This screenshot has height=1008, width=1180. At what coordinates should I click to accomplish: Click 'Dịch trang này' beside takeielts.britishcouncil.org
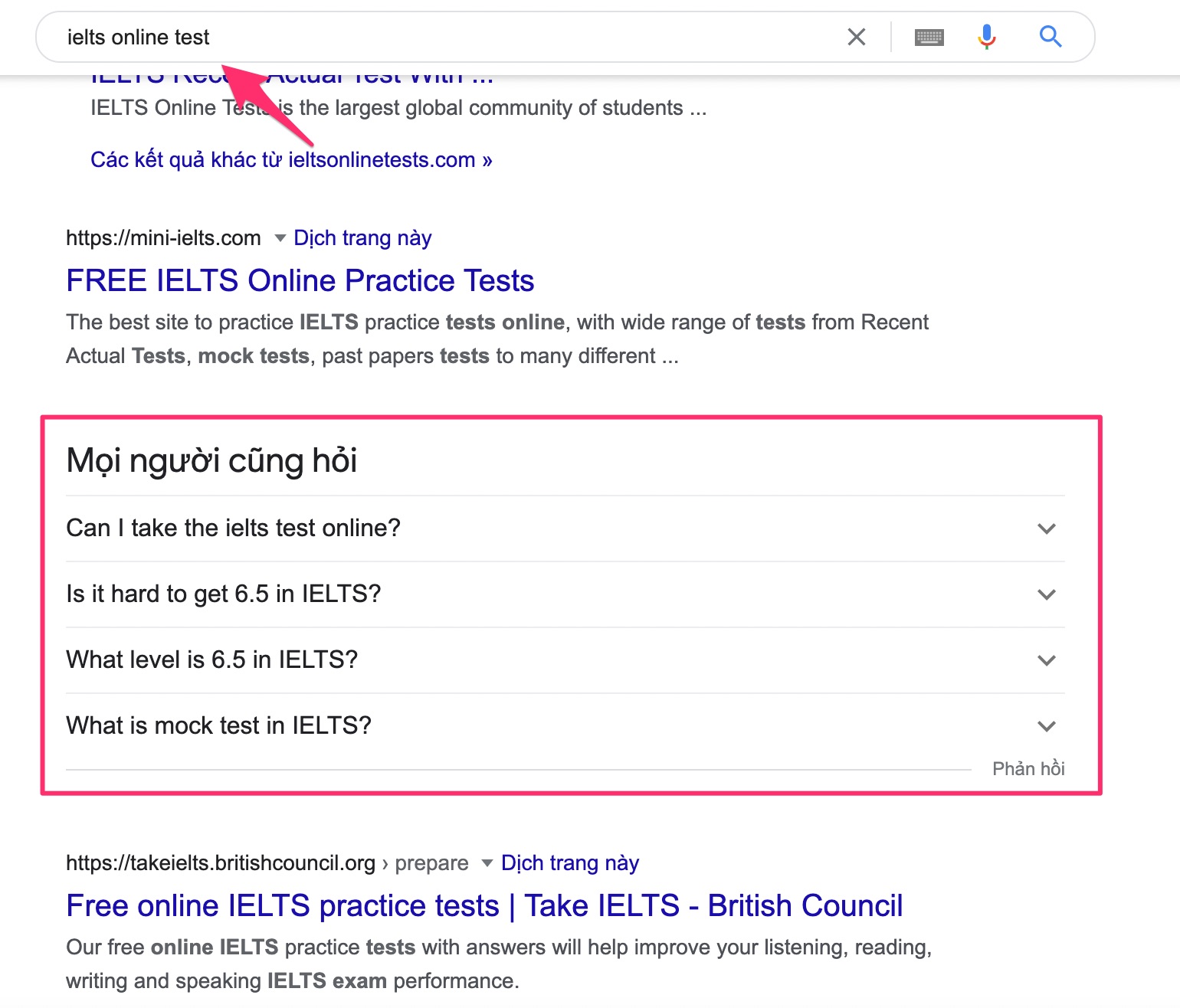pyautogui.click(x=570, y=863)
